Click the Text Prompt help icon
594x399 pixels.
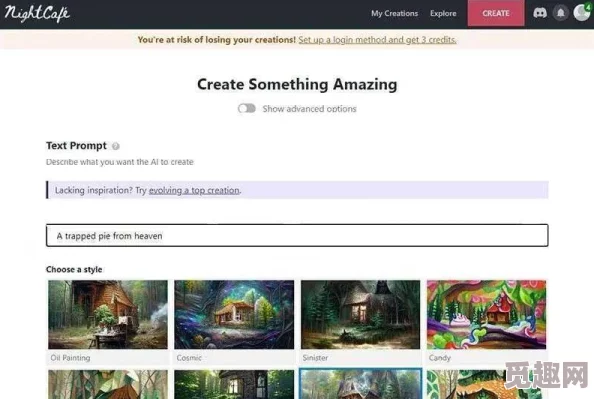116,146
